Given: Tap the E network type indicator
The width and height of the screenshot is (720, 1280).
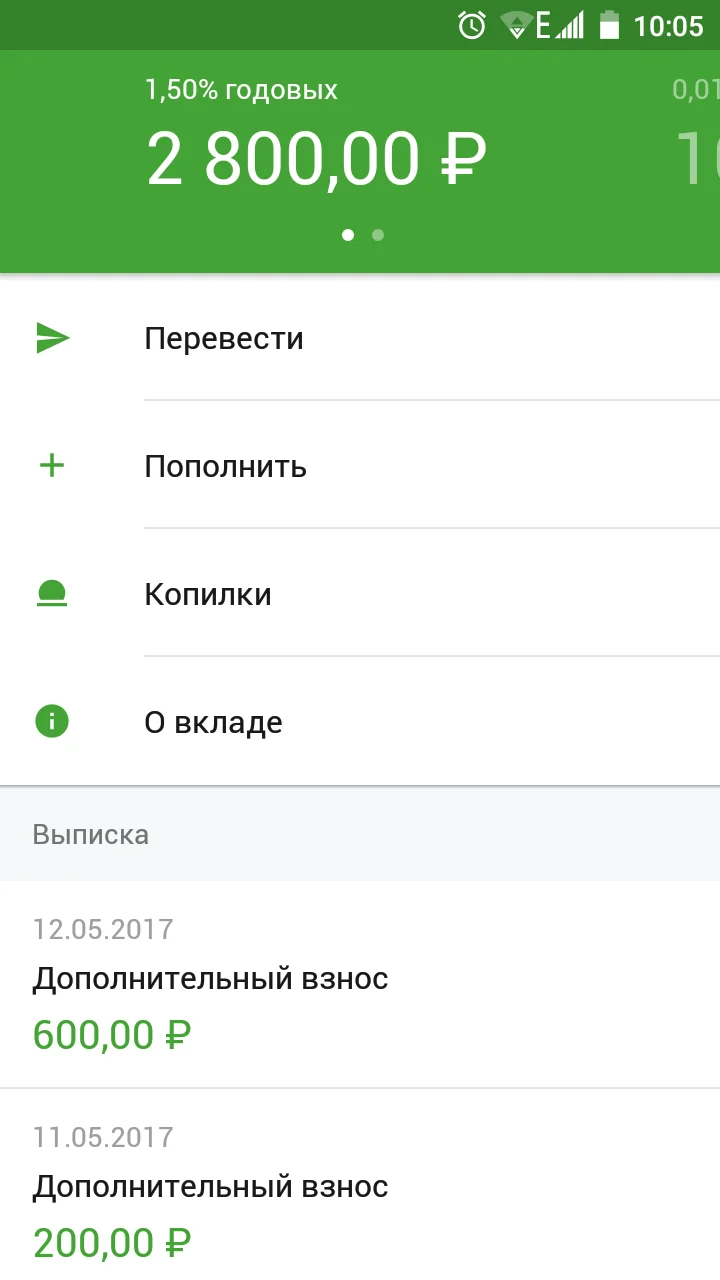Looking at the screenshot, I should pyautogui.click(x=543, y=24).
